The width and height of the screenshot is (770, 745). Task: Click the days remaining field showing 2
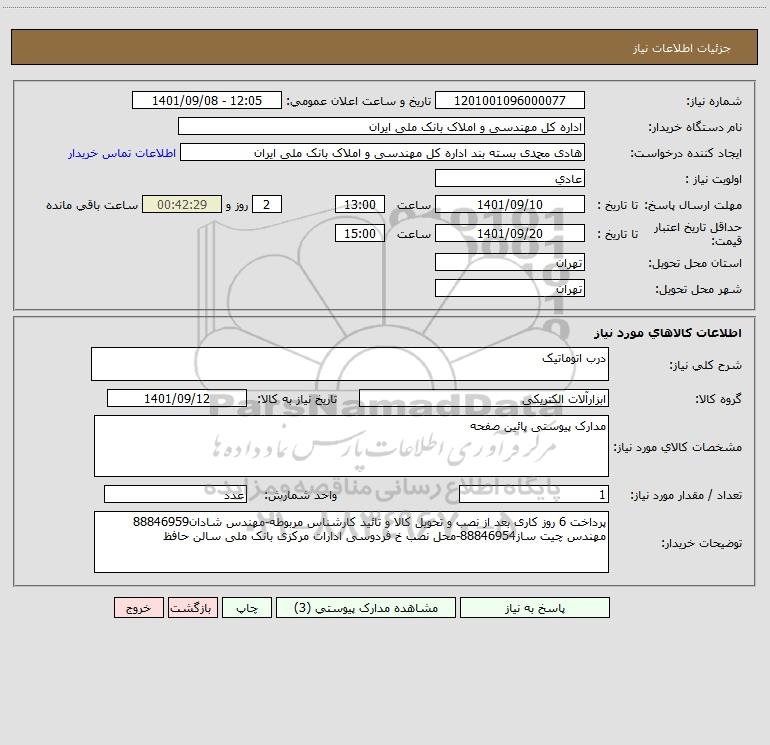[267, 204]
